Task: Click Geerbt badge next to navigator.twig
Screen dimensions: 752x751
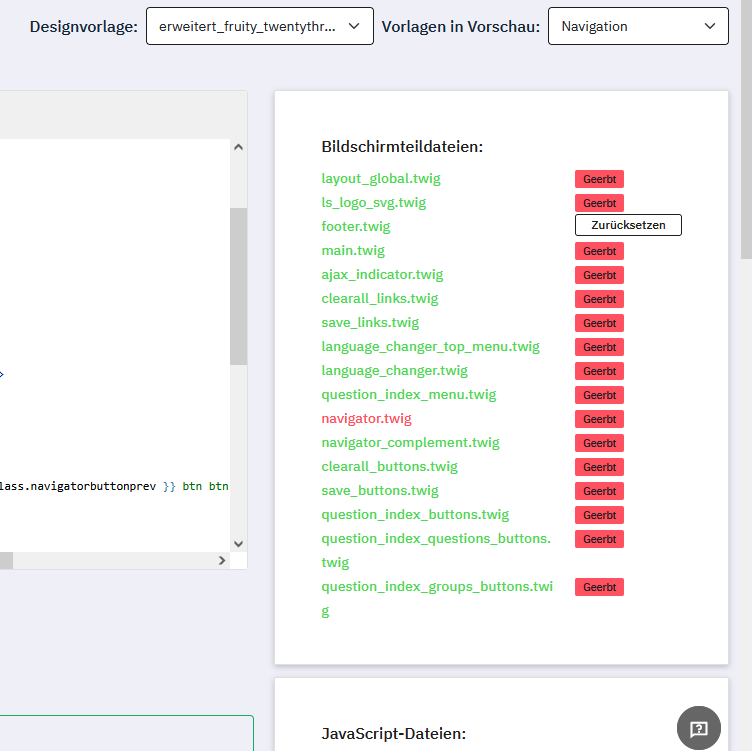Action: point(599,420)
